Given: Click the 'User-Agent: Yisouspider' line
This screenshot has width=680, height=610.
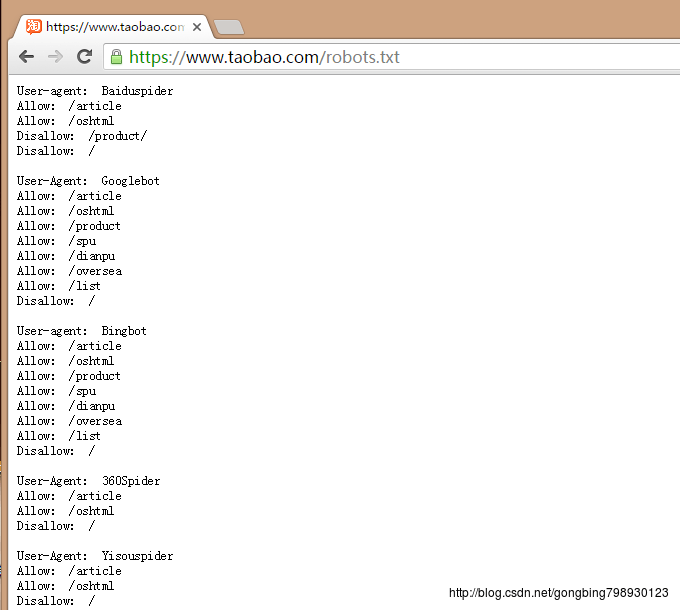Looking at the screenshot, I should pyautogui.click(x=95, y=556).
